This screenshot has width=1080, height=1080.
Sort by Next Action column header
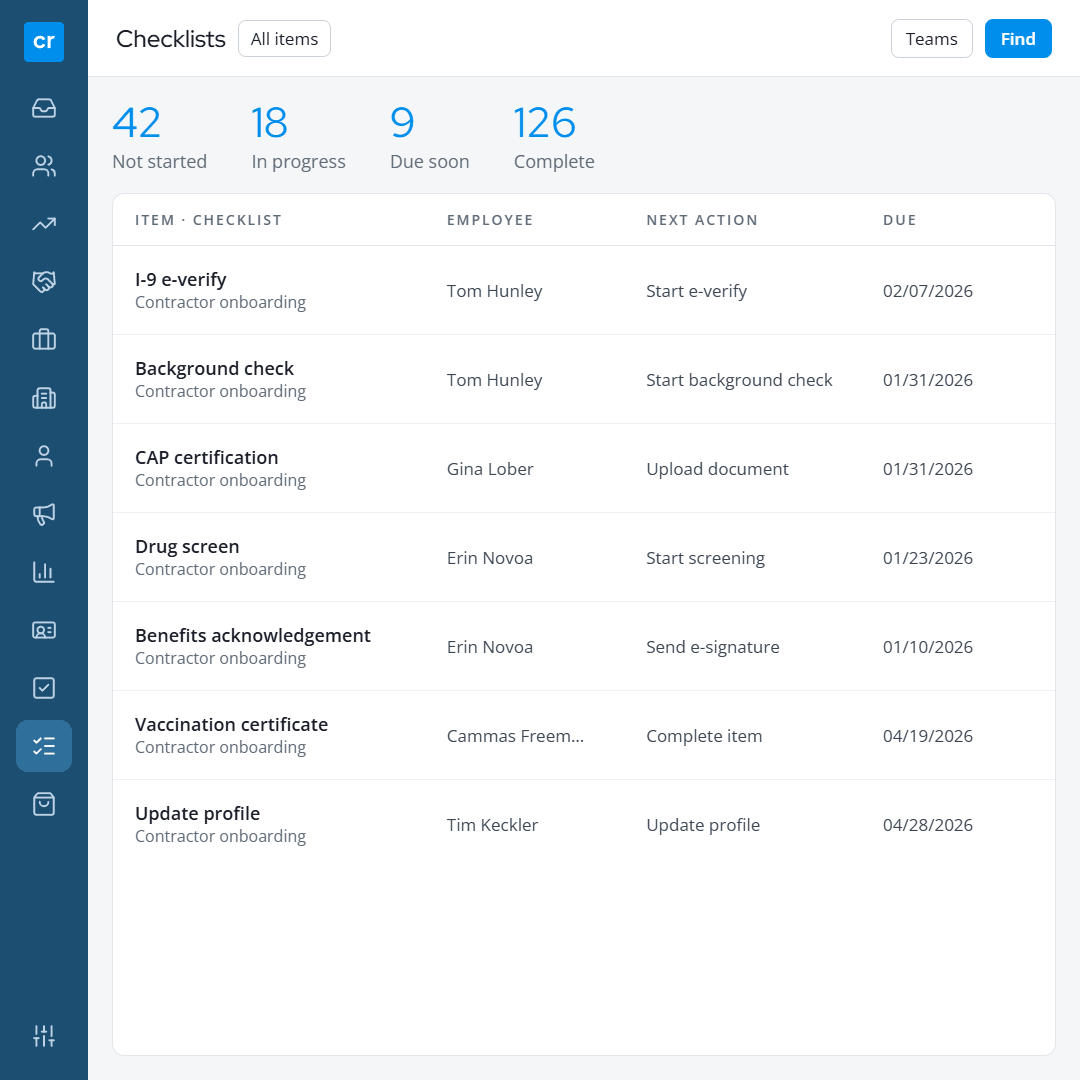[702, 220]
